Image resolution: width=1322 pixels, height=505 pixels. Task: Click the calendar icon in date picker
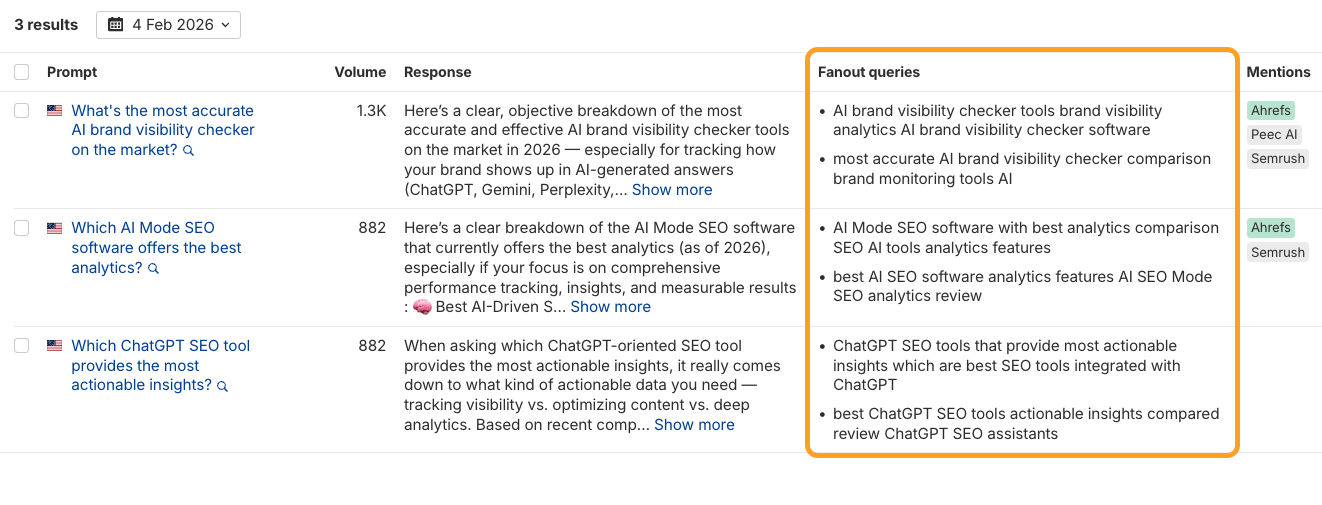point(115,25)
